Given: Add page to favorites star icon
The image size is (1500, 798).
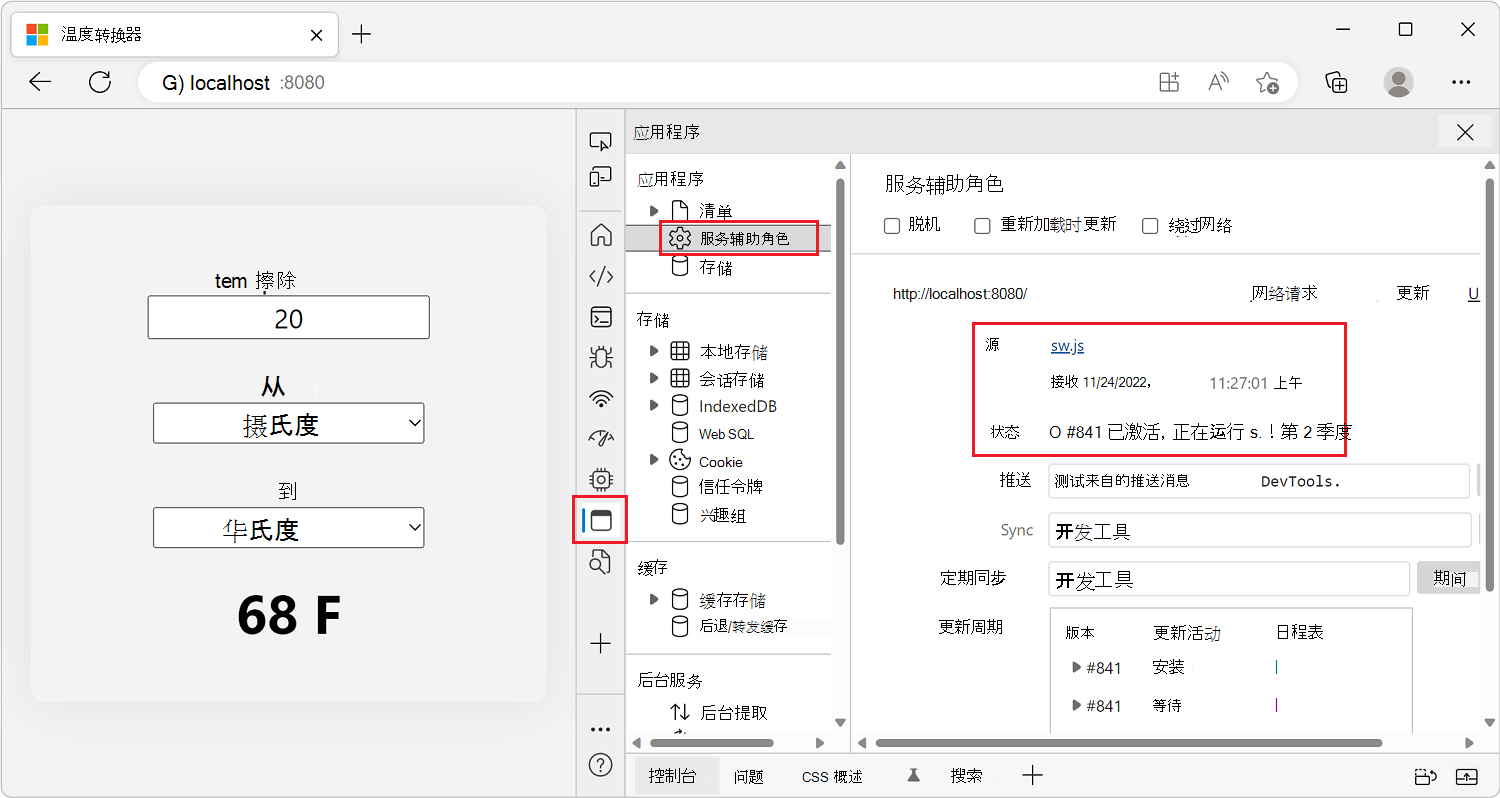Looking at the screenshot, I should coord(1267,82).
